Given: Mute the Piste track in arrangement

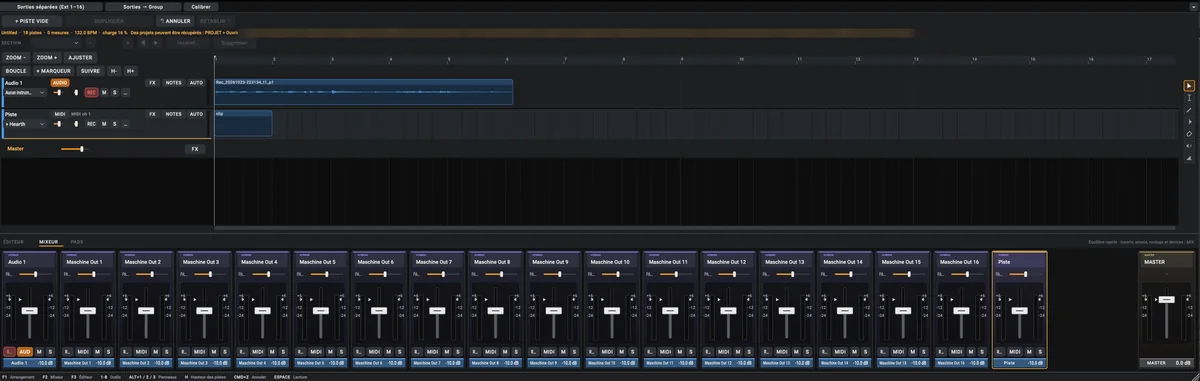Looking at the screenshot, I should tap(104, 124).
